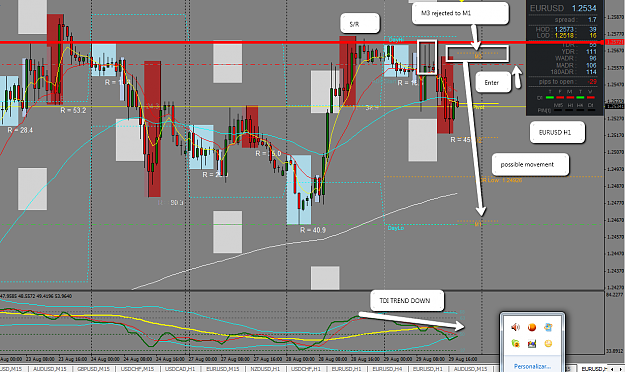Screen dimensions: 625x372
Task: Switch to the EURUSD,H4 chart tab
Action: click(x=387, y=369)
